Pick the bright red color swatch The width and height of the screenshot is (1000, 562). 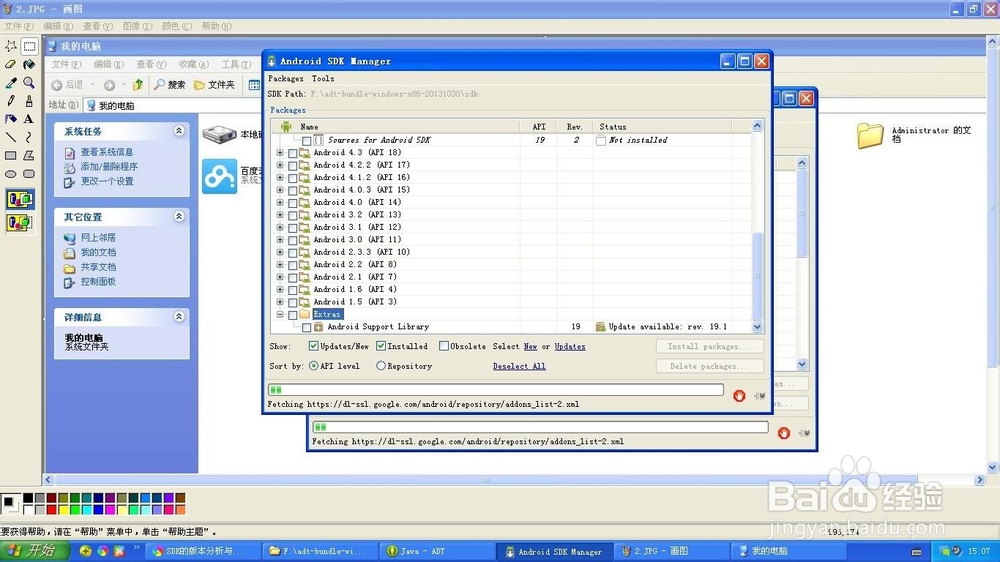pos(52,509)
